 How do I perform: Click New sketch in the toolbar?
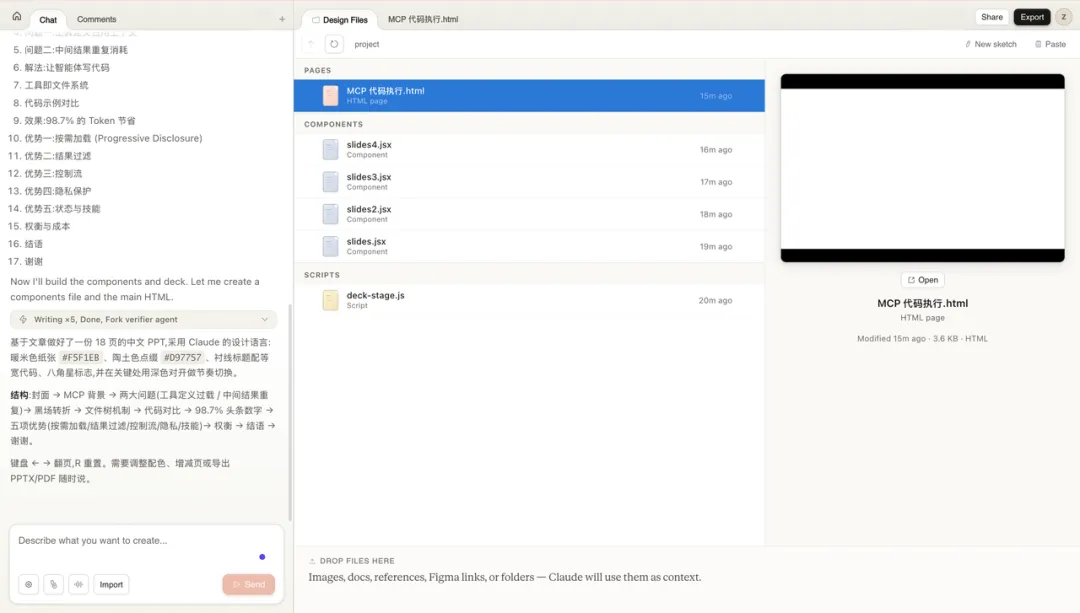(x=990, y=44)
